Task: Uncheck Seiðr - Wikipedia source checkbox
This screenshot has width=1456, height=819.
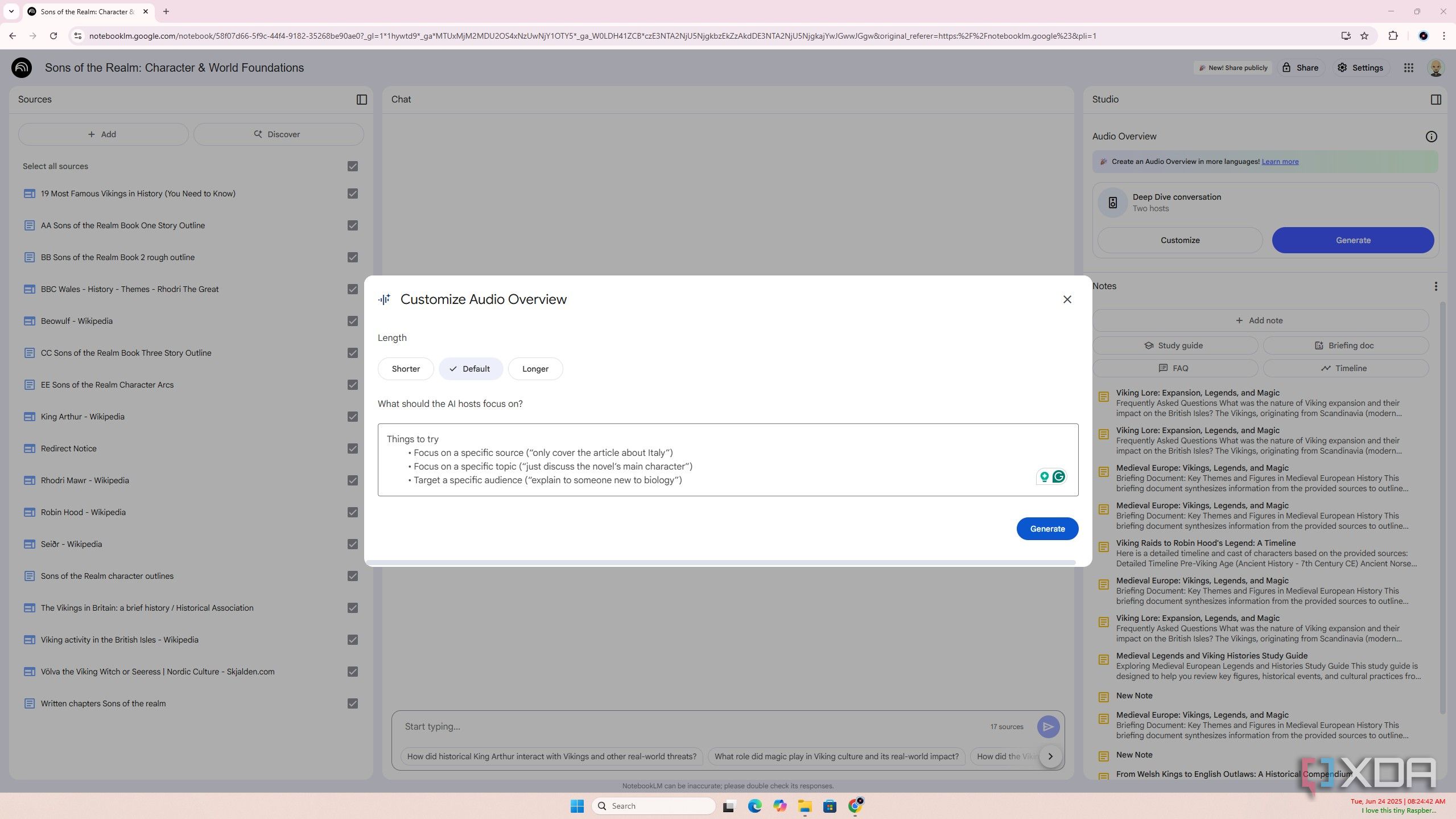Action: click(x=353, y=544)
